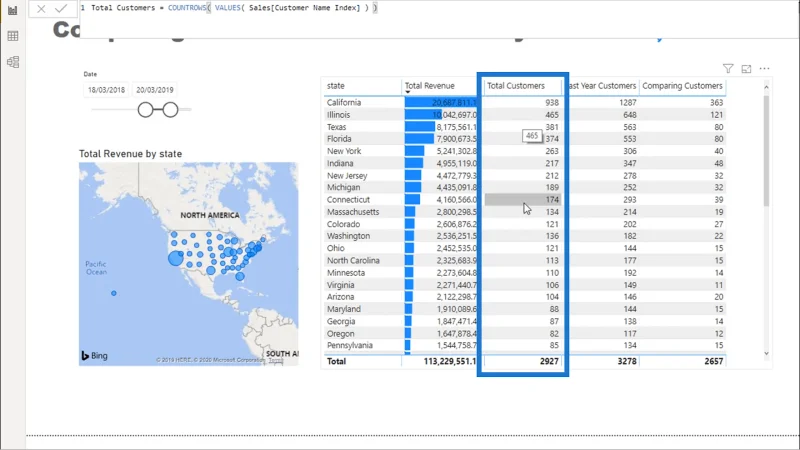Select the New York row

525,151
